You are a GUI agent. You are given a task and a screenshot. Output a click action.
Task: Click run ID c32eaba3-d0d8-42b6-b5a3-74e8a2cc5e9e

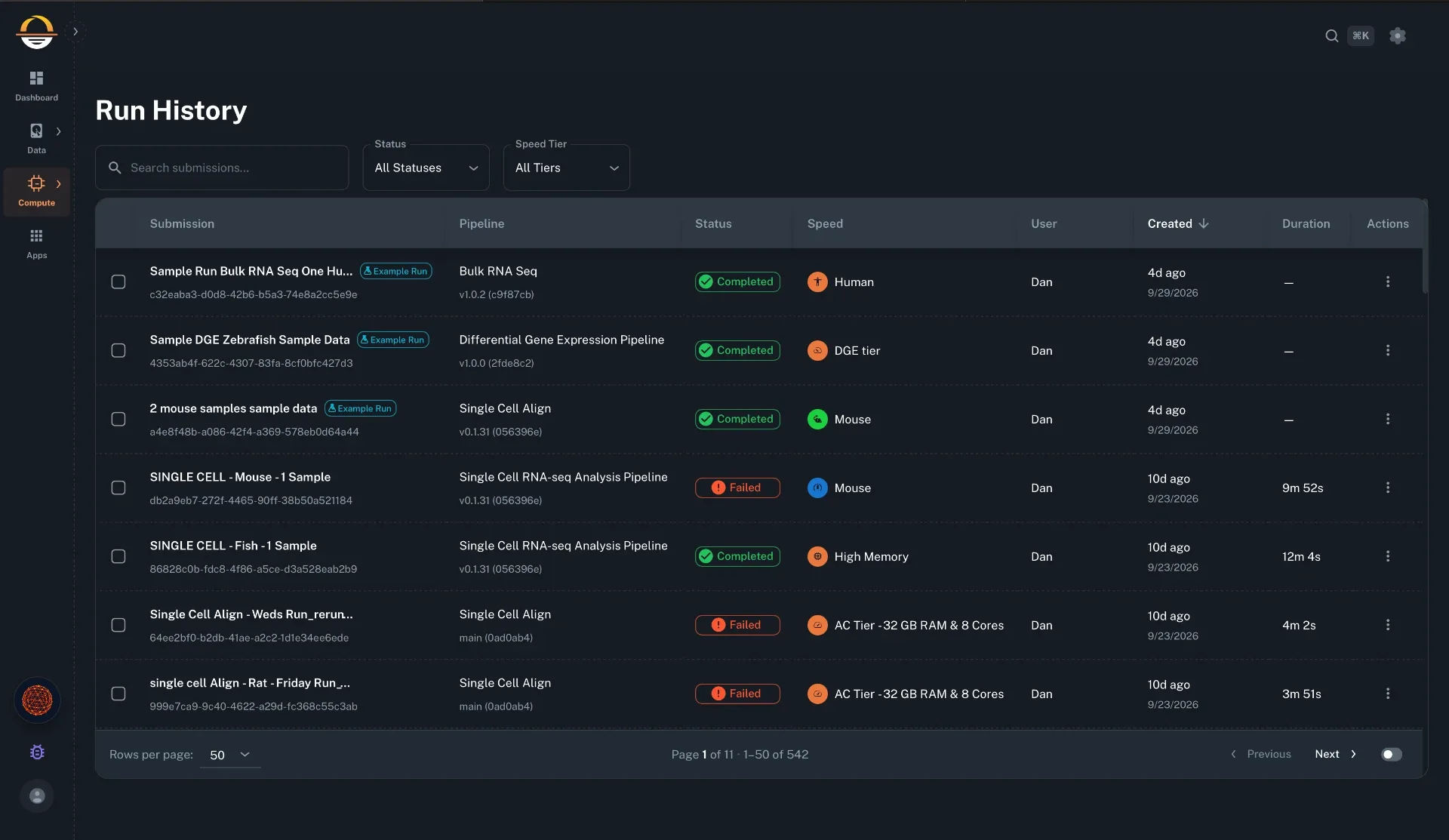pos(254,294)
